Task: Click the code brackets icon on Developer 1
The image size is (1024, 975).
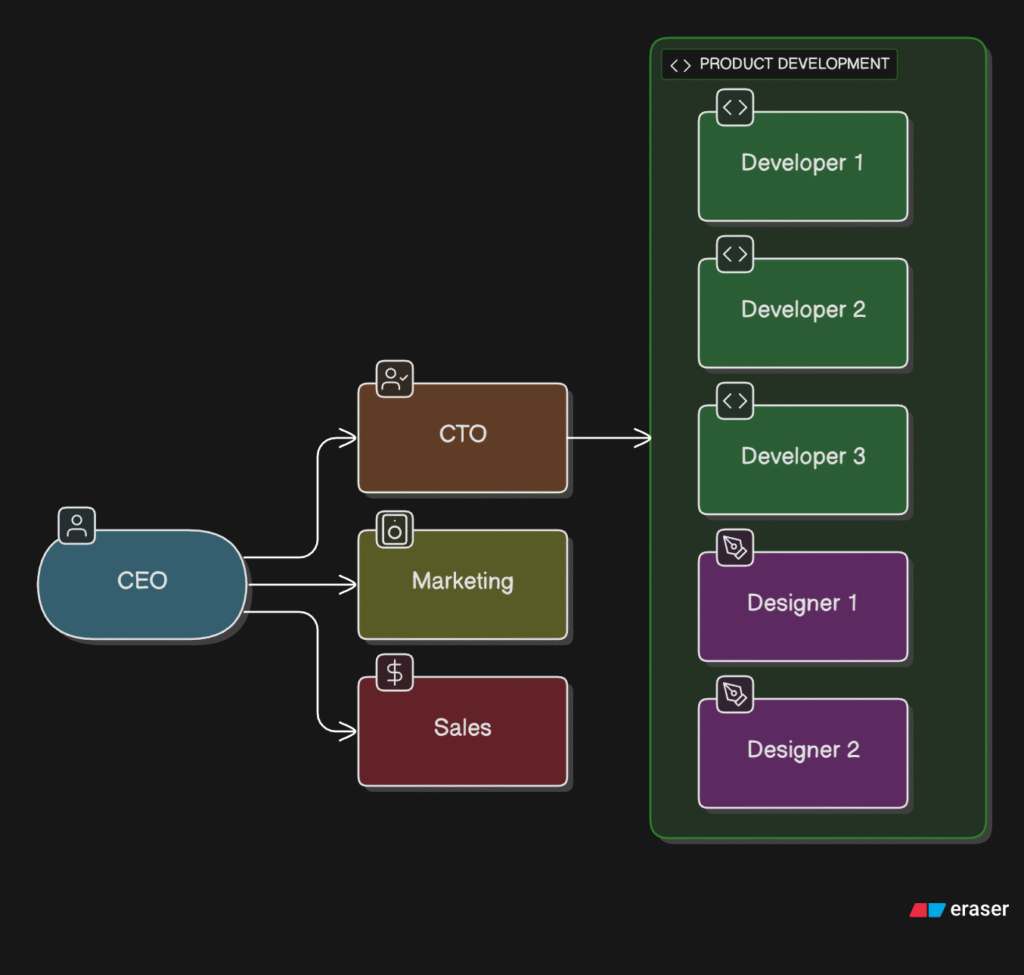Action: coord(735,107)
